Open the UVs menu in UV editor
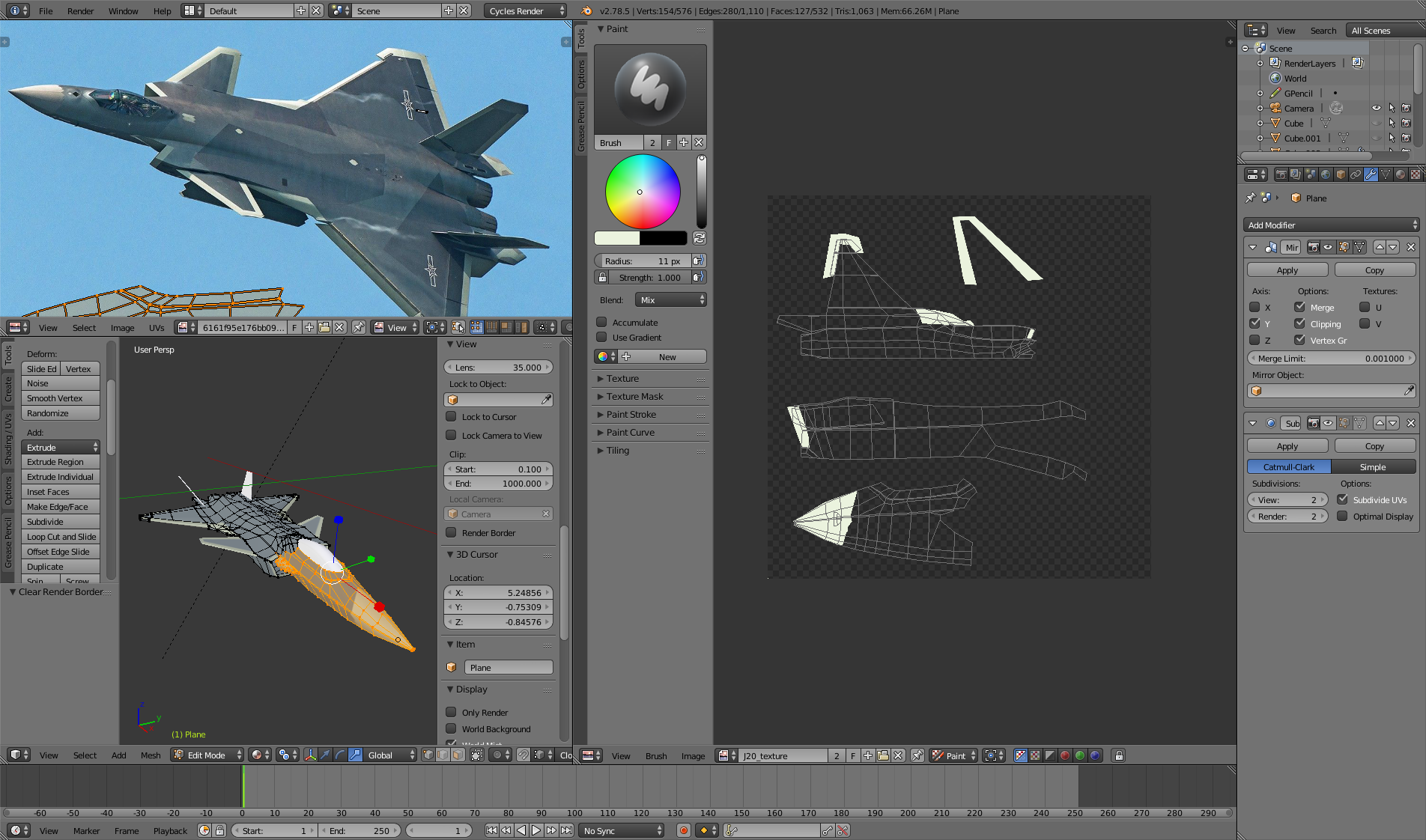This screenshot has width=1426, height=840. (x=157, y=327)
